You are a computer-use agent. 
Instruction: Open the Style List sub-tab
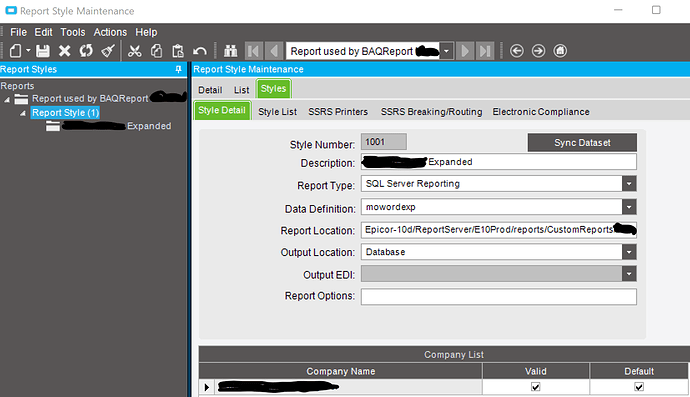[278, 112]
